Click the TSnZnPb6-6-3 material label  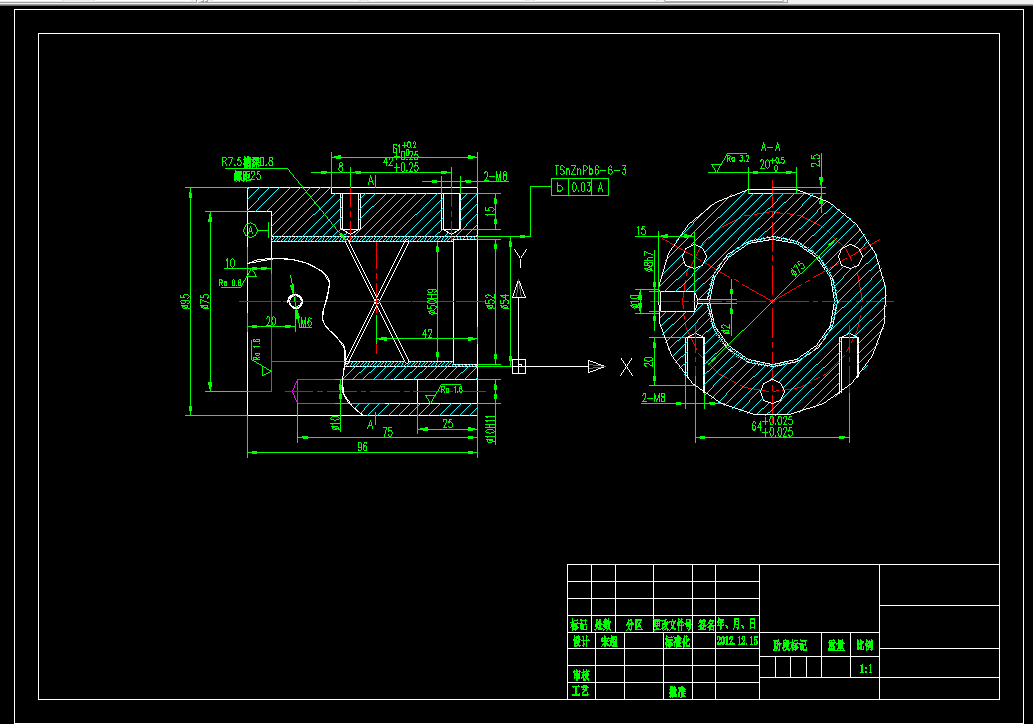click(590, 170)
